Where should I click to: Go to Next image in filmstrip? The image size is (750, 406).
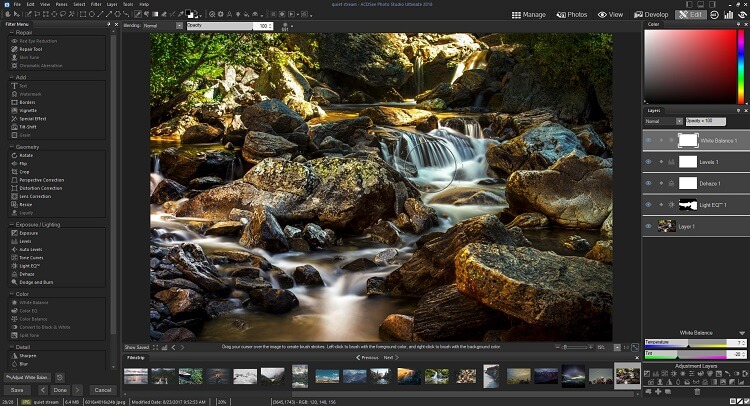[x=391, y=358]
